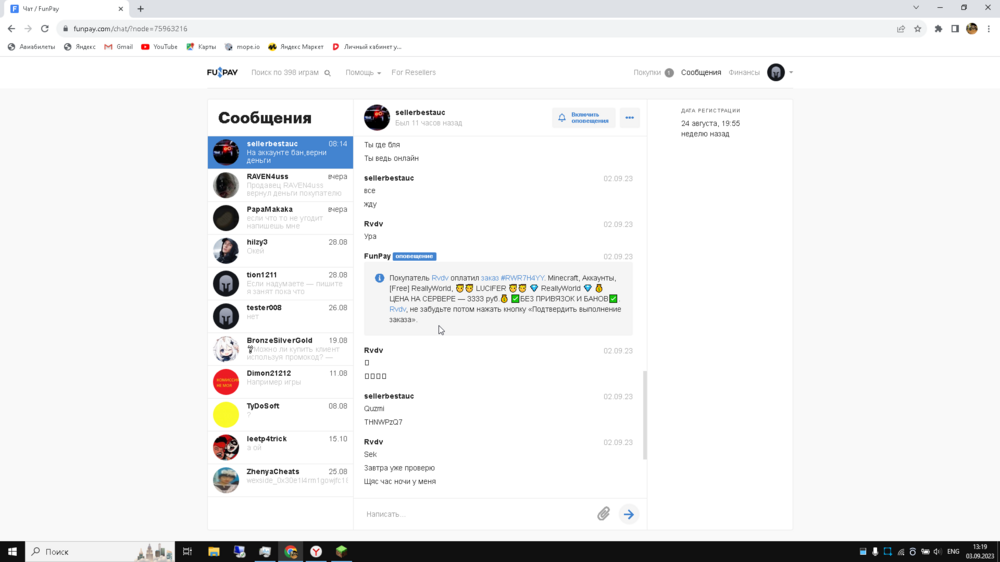Screen dimensions: 1000x562
Task: Open the Яндекс Маркет bookmark
Action: [x=296, y=47]
